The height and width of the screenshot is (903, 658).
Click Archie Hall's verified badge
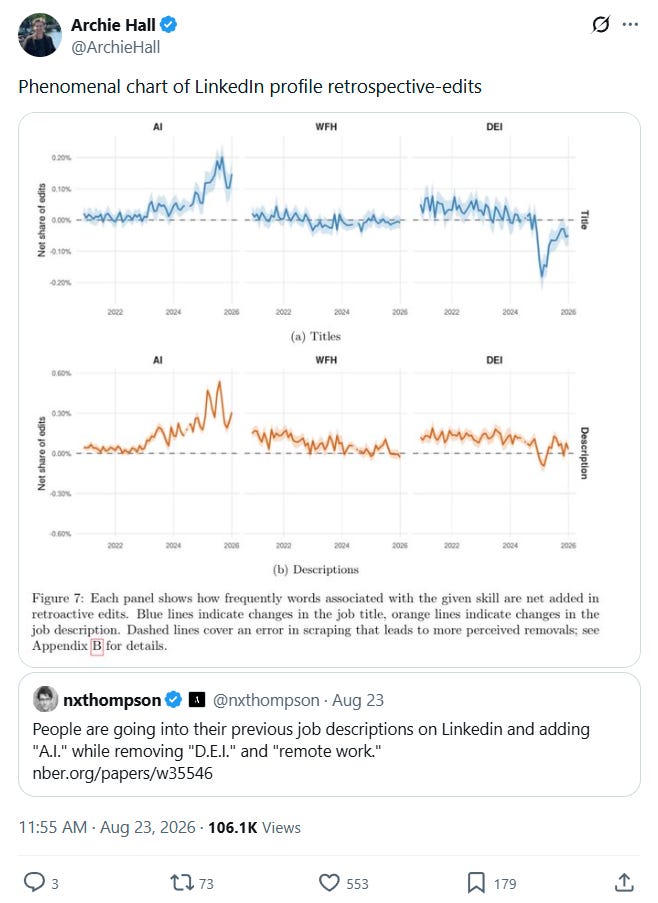tap(169, 25)
